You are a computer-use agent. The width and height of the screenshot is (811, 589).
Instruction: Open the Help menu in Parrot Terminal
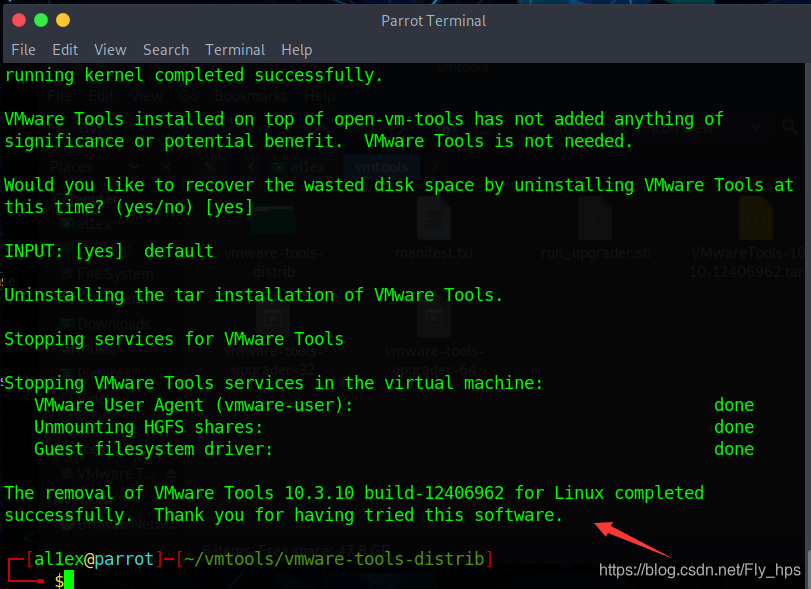tap(296, 50)
